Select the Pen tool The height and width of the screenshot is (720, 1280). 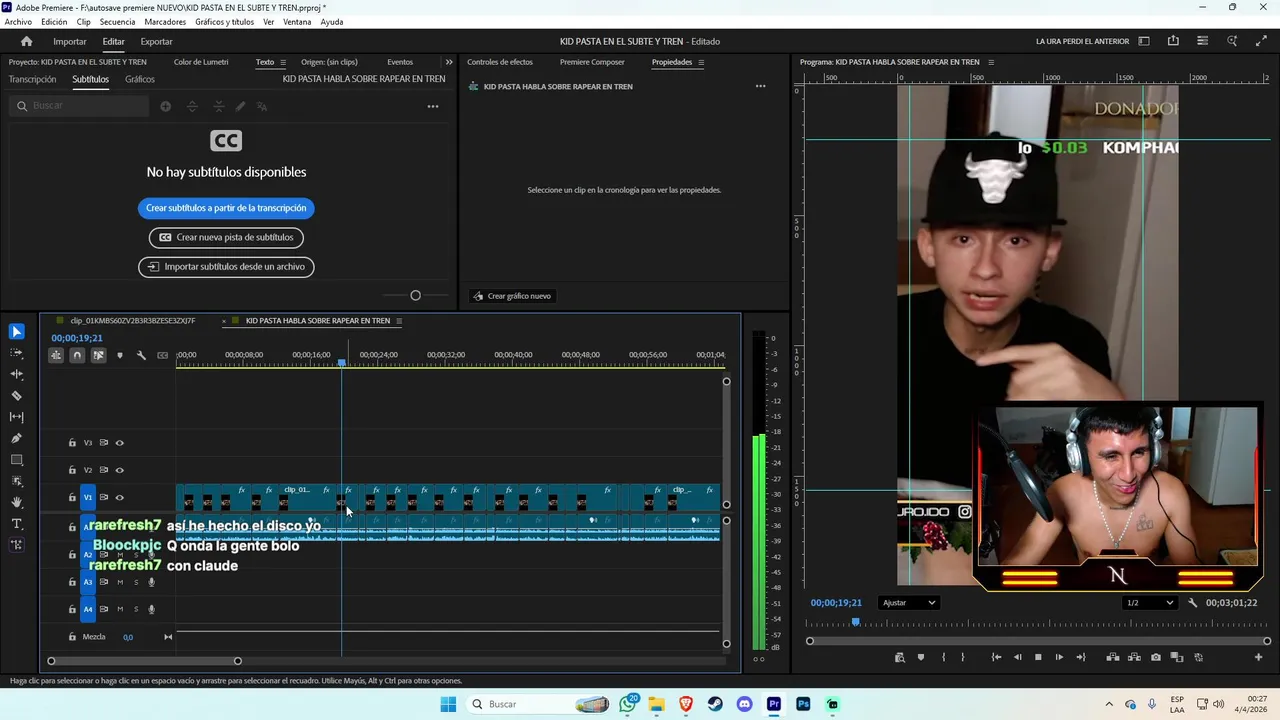coord(17,439)
